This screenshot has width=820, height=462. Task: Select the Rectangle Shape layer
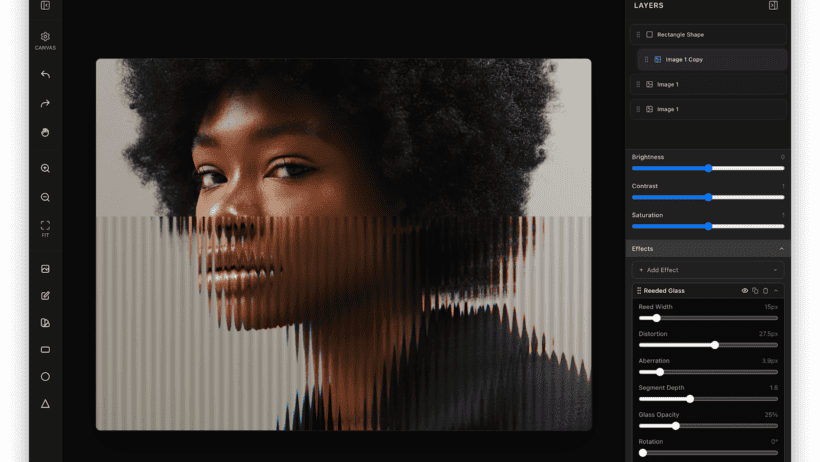tap(708, 35)
